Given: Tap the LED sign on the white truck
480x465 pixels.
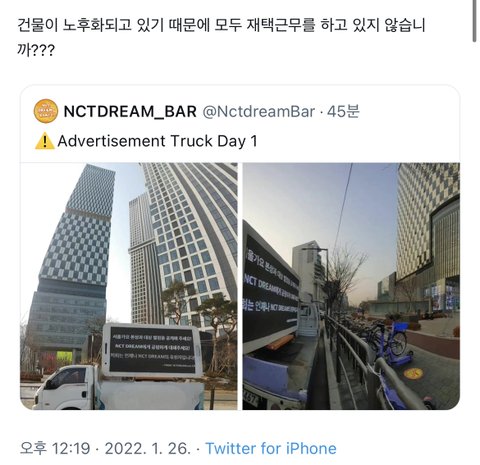Looking at the screenshot, I should coord(152,350).
